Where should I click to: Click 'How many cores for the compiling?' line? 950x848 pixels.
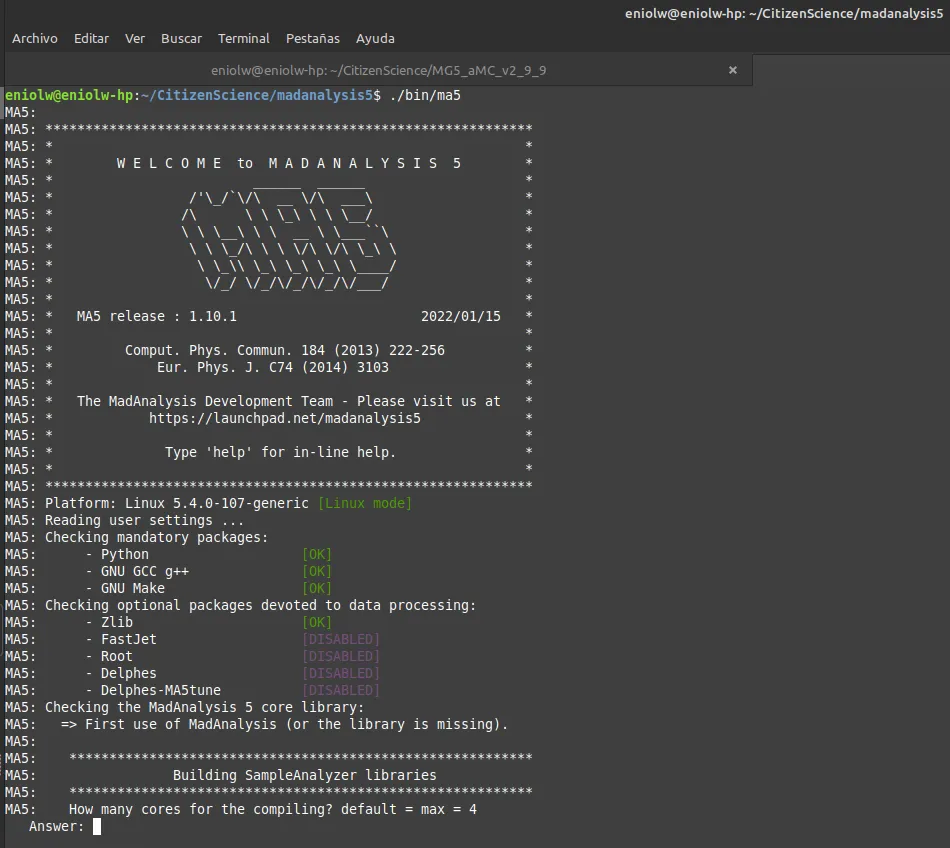273,809
